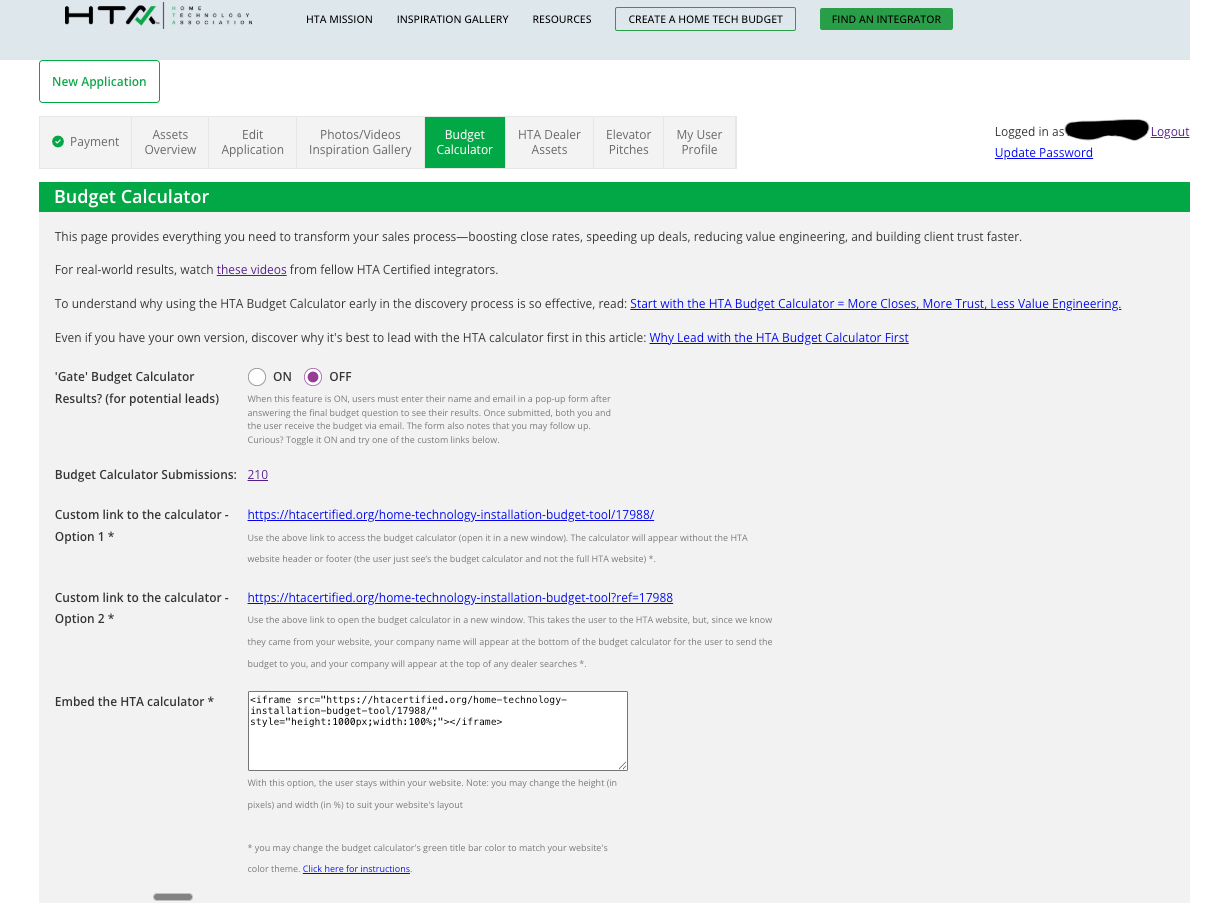Open the 'these videos' link
The width and height of the screenshot is (1221, 903).
[252, 270]
